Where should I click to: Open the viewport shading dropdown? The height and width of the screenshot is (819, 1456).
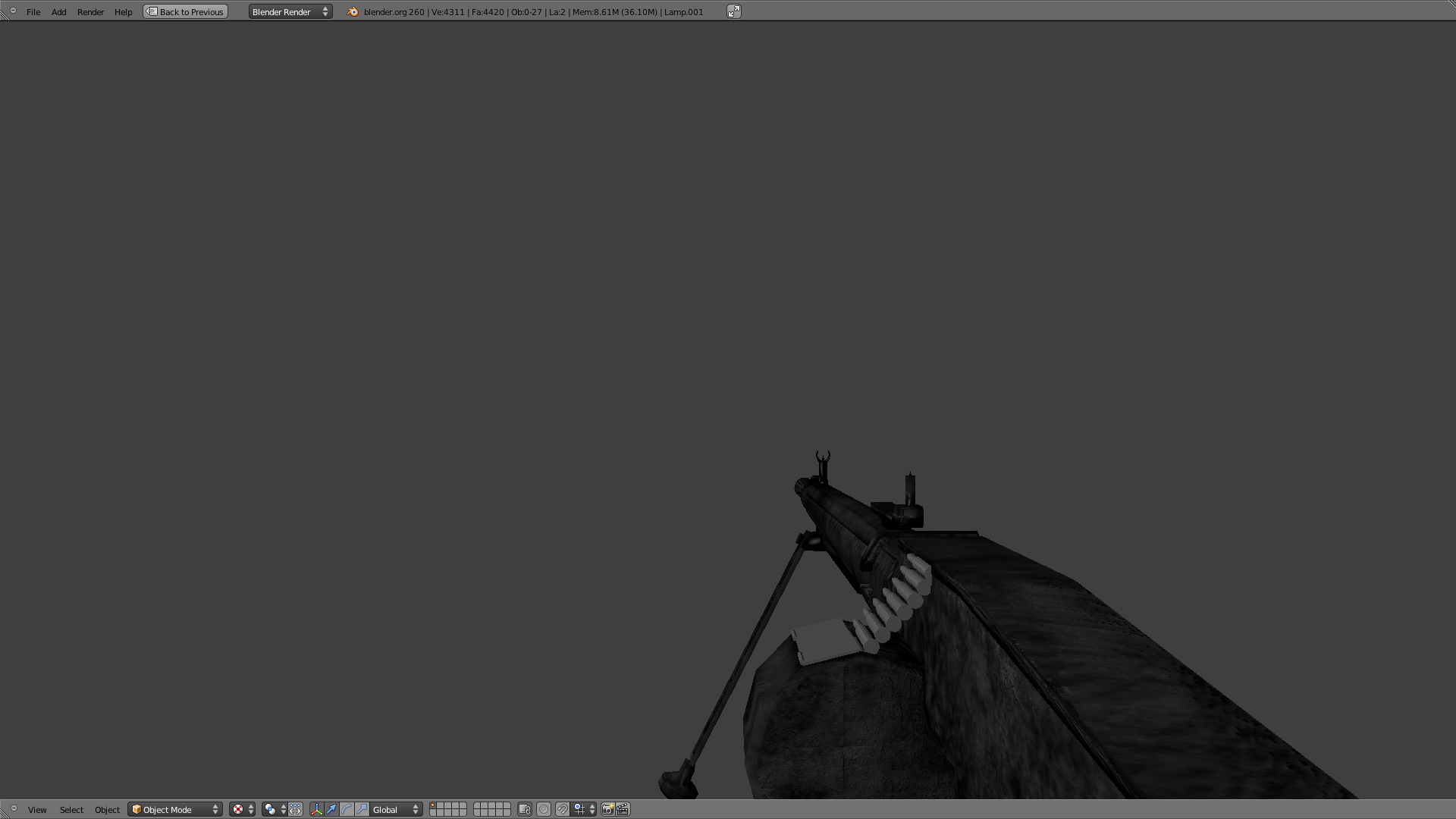[243, 810]
